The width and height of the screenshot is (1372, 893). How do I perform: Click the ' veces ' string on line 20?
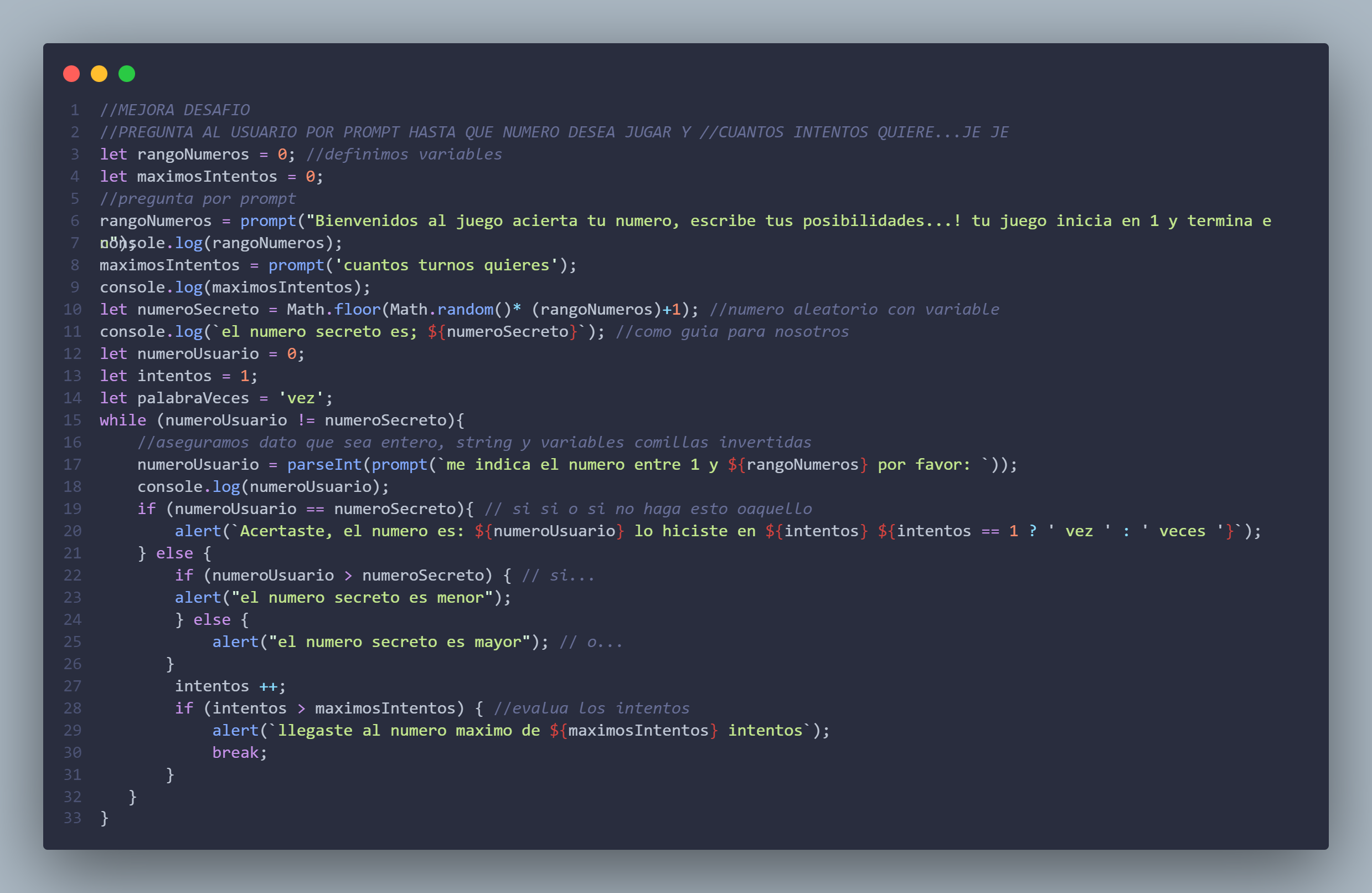(x=1183, y=531)
